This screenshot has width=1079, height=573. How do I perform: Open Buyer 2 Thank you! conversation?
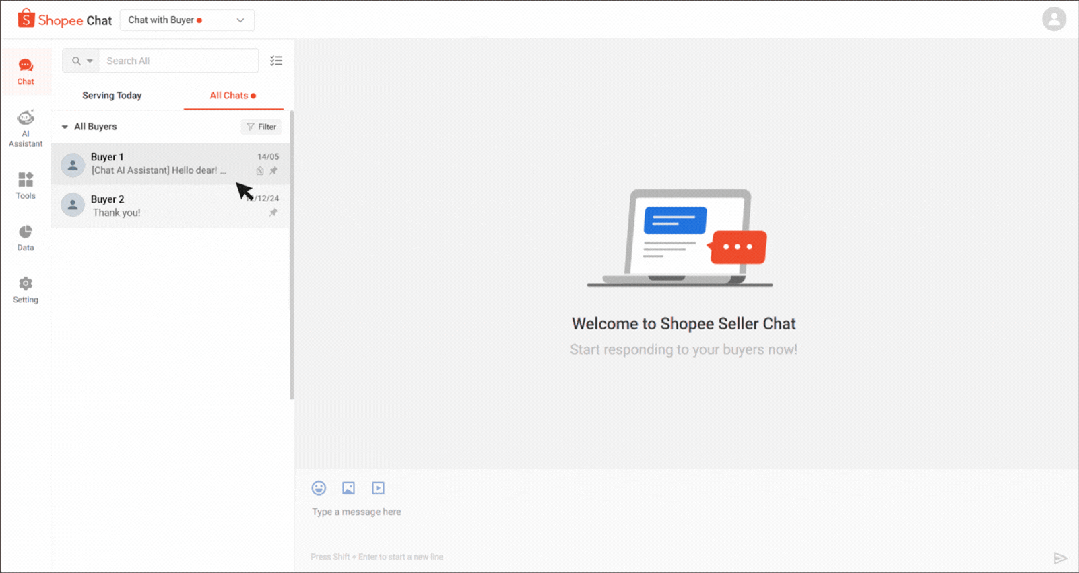(170, 206)
